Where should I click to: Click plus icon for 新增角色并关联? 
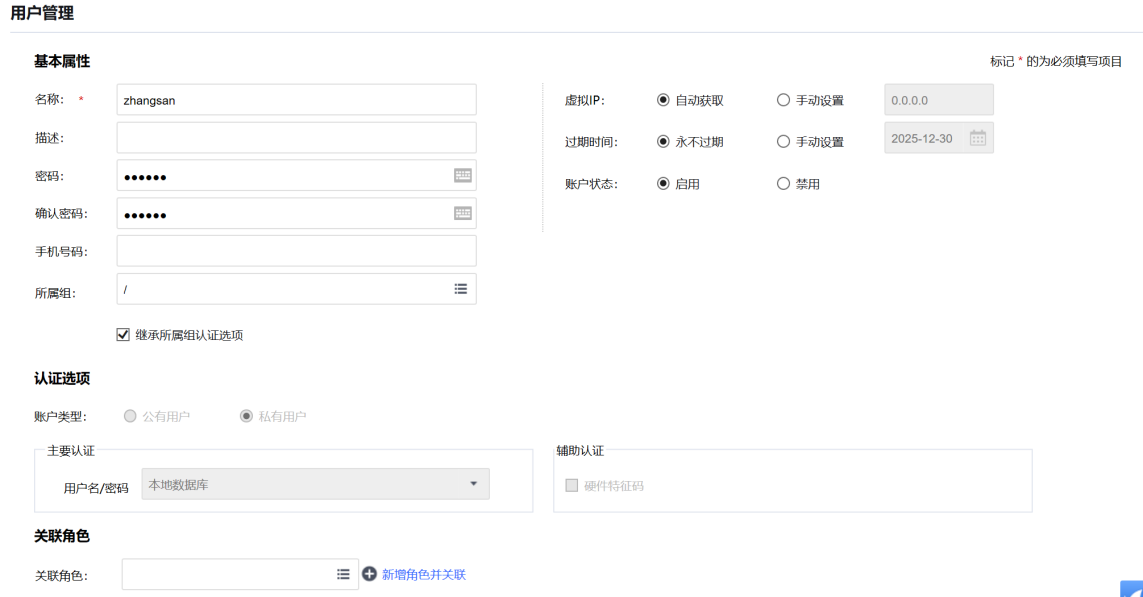point(369,574)
